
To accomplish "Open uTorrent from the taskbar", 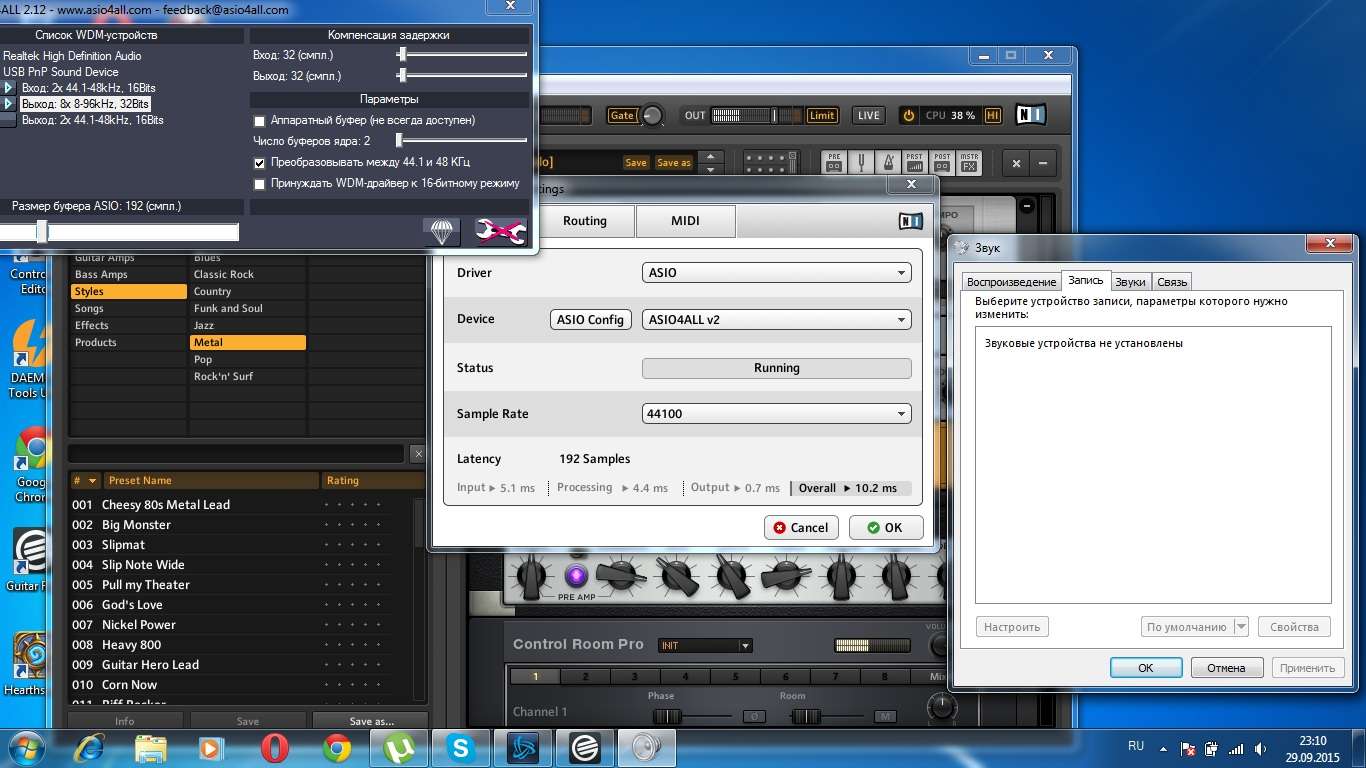I will (399, 747).
